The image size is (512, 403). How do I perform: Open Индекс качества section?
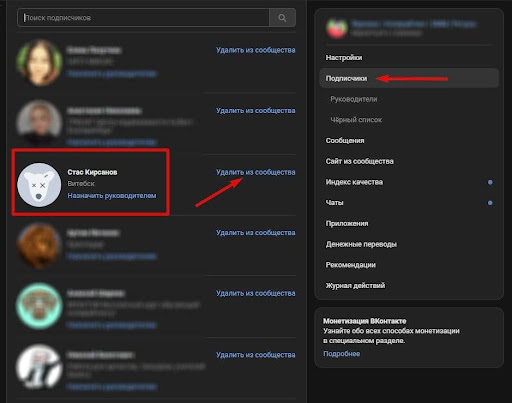[354, 182]
